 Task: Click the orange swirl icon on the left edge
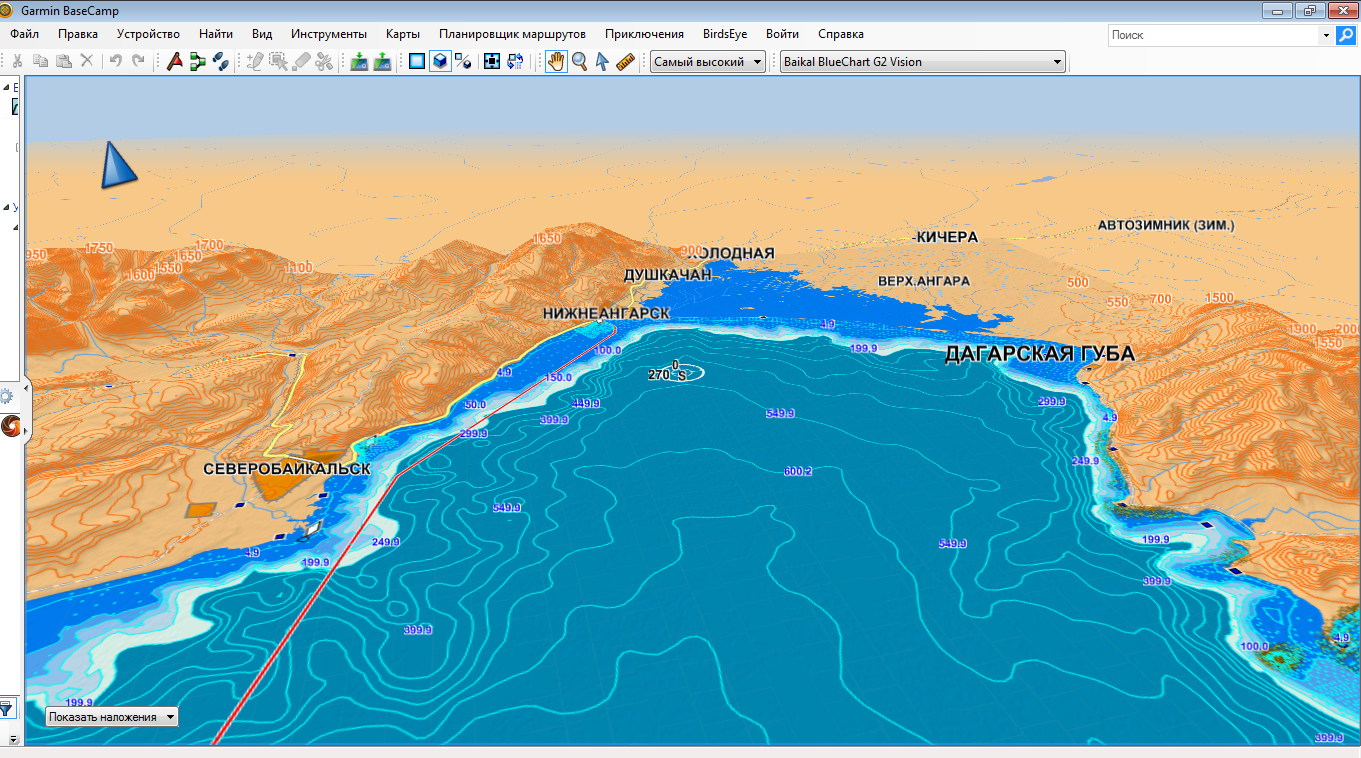coord(9,427)
